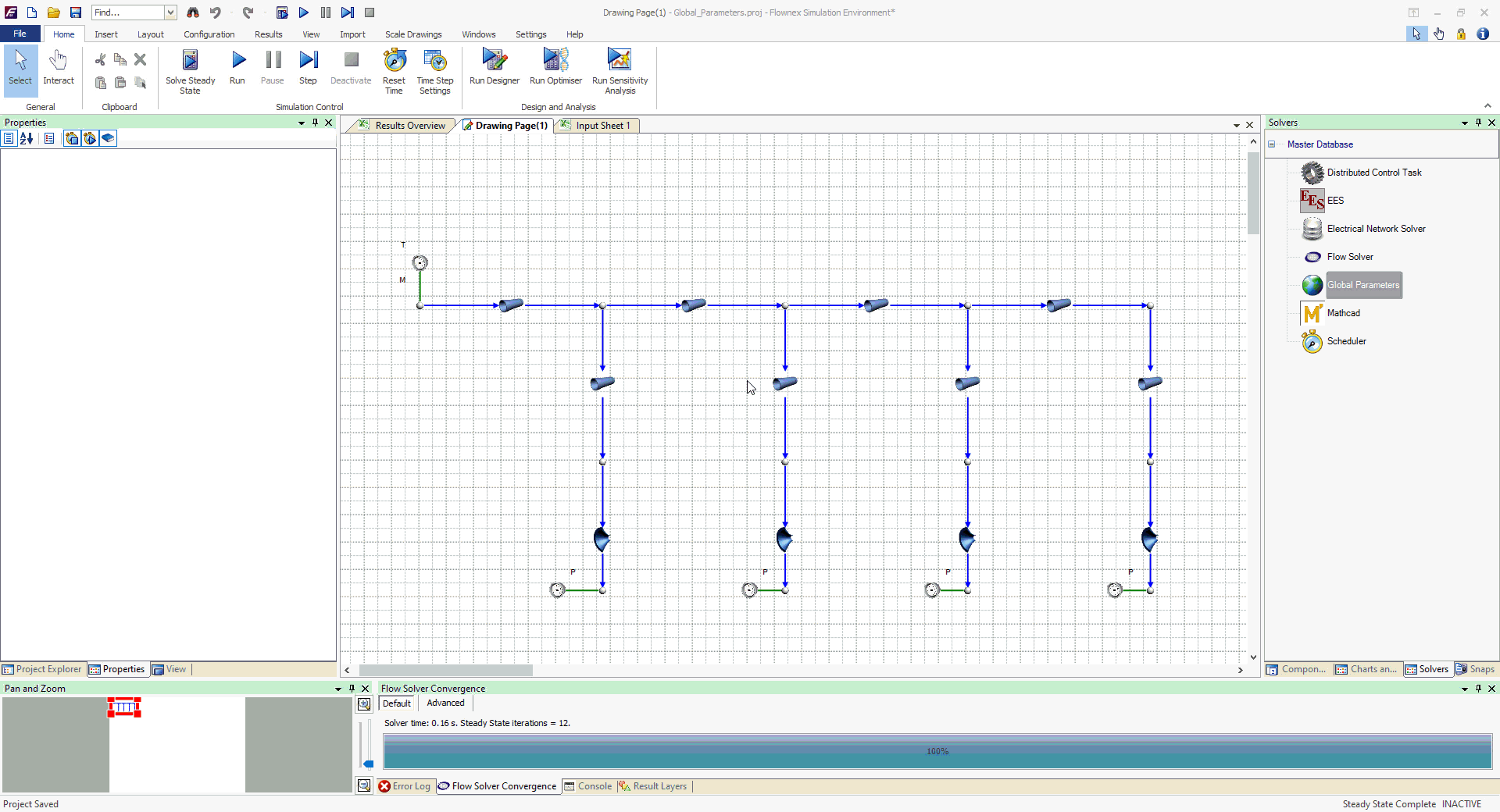Start Run Sensitivity Analysis

[620, 61]
